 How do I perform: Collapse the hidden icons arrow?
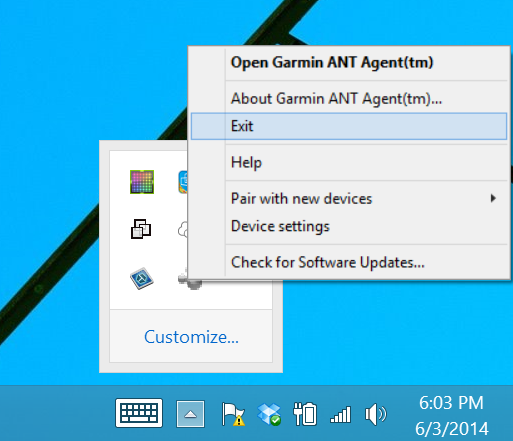[190, 414]
